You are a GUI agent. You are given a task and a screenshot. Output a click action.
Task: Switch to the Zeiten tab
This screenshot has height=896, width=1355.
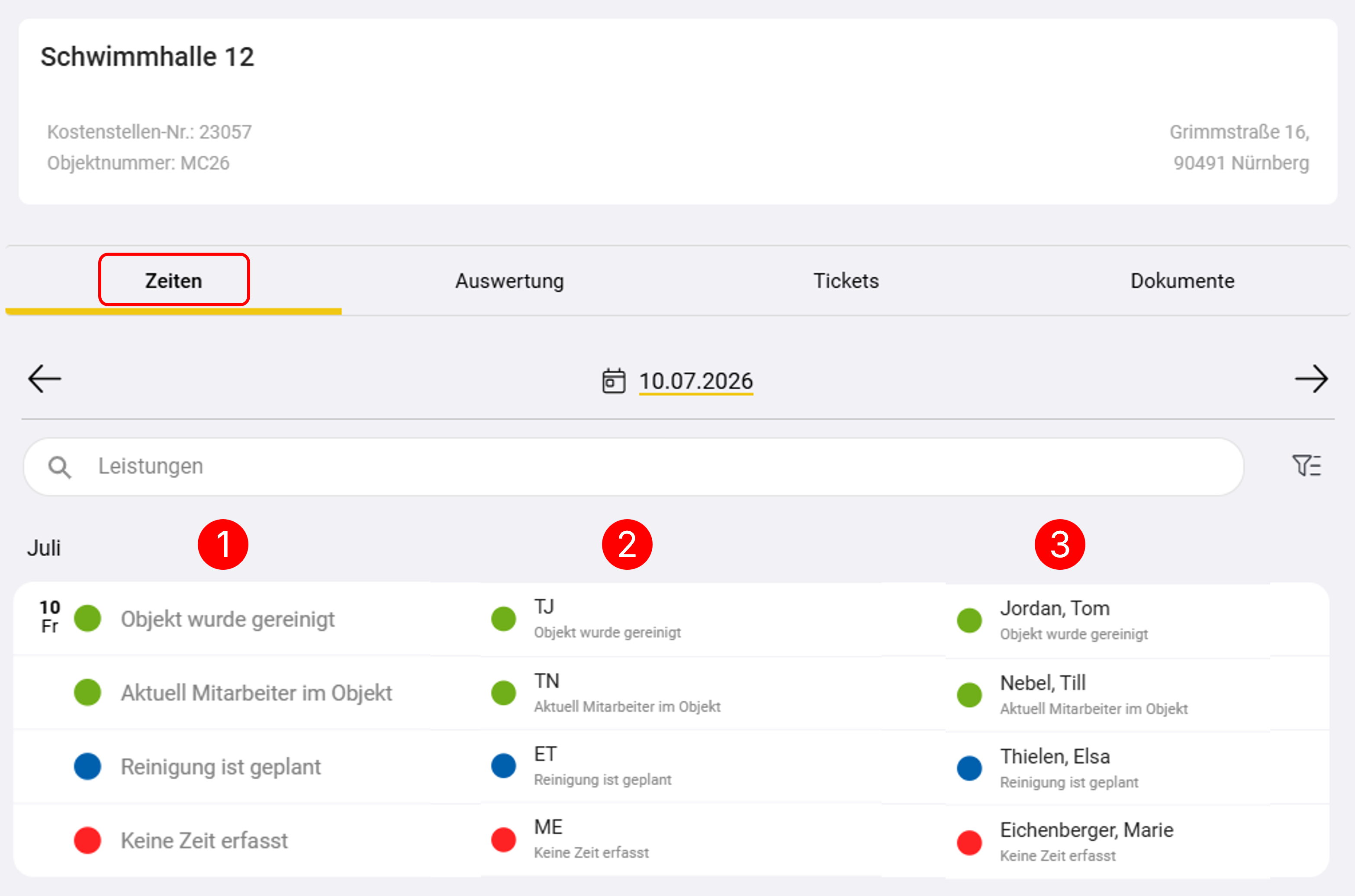click(x=174, y=281)
